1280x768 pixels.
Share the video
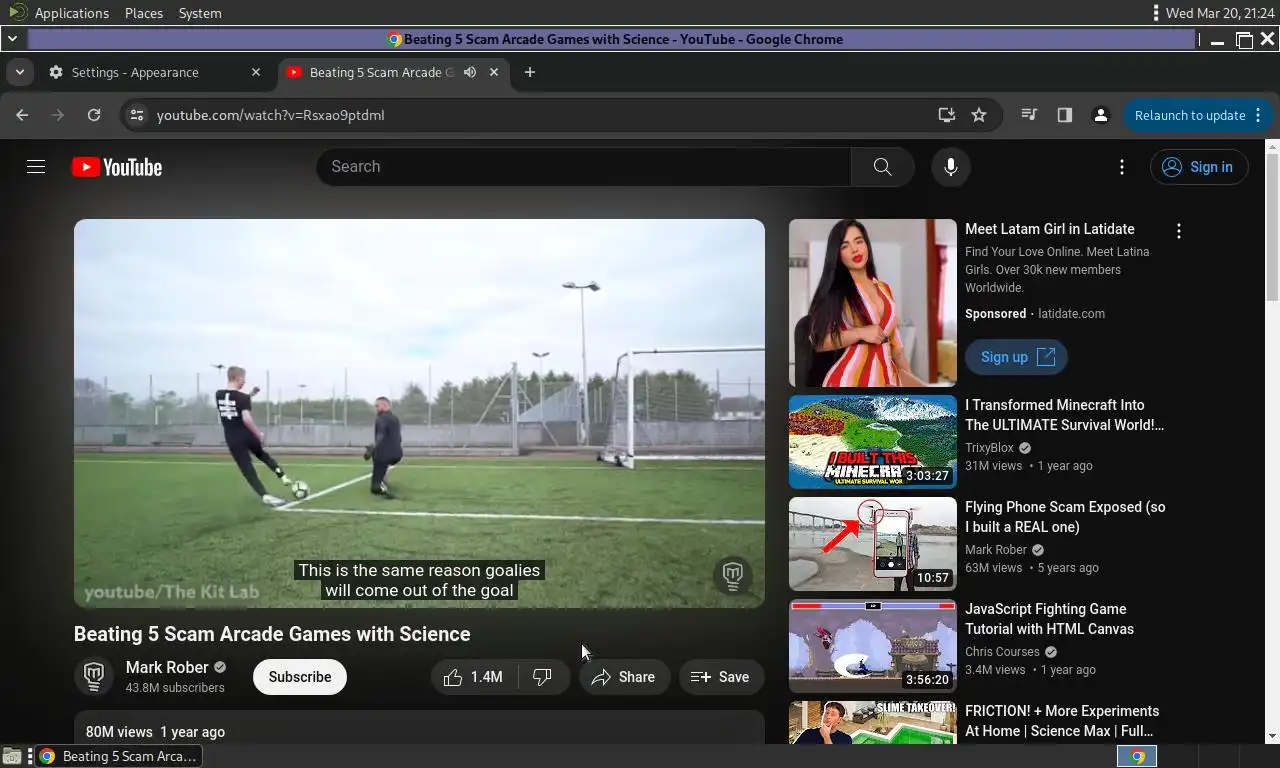(x=623, y=677)
